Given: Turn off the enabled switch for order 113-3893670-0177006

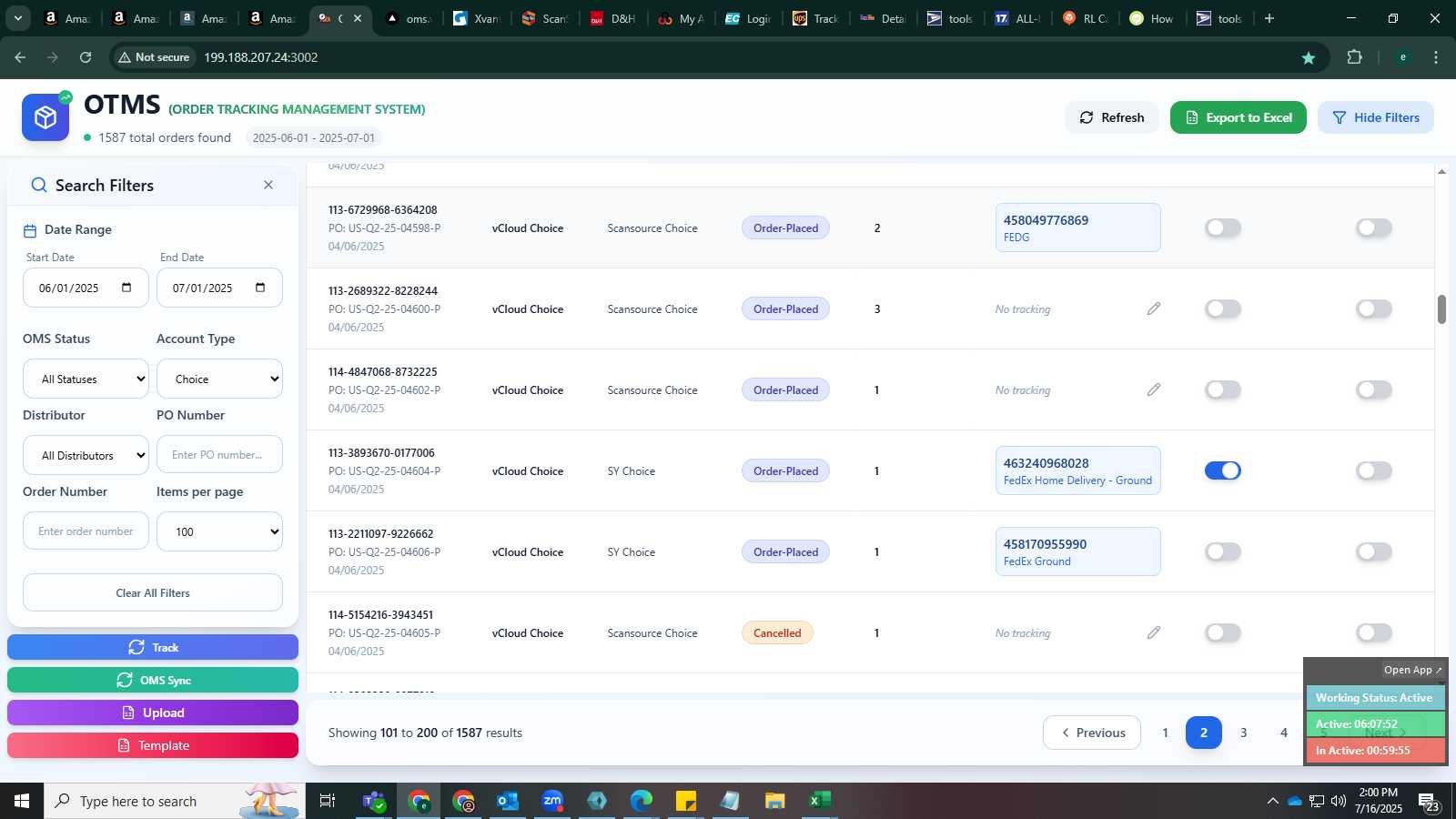Looking at the screenshot, I should (x=1223, y=470).
